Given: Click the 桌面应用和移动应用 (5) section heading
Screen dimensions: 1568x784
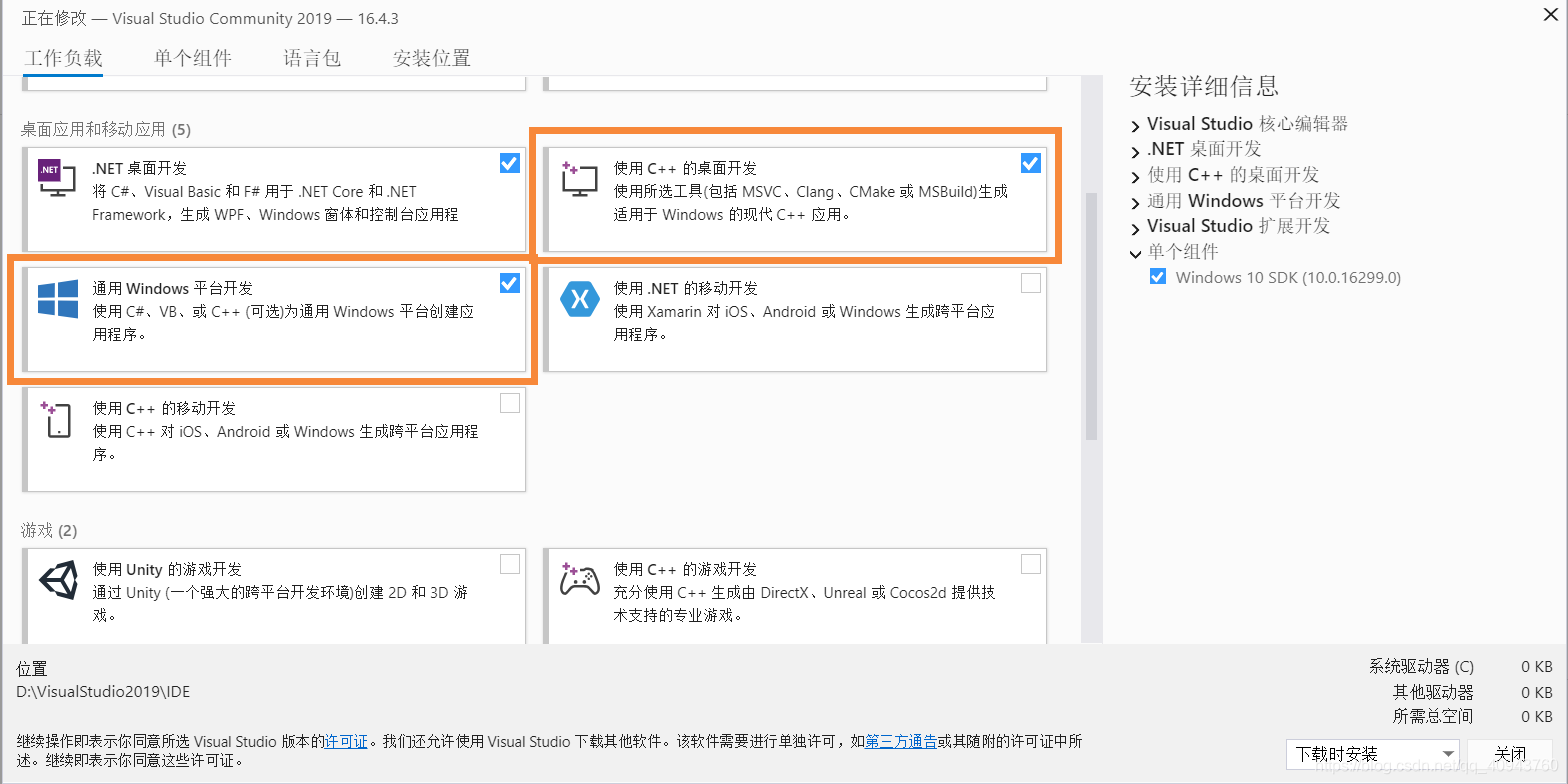Looking at the screenshot, I should coord(106,129).
